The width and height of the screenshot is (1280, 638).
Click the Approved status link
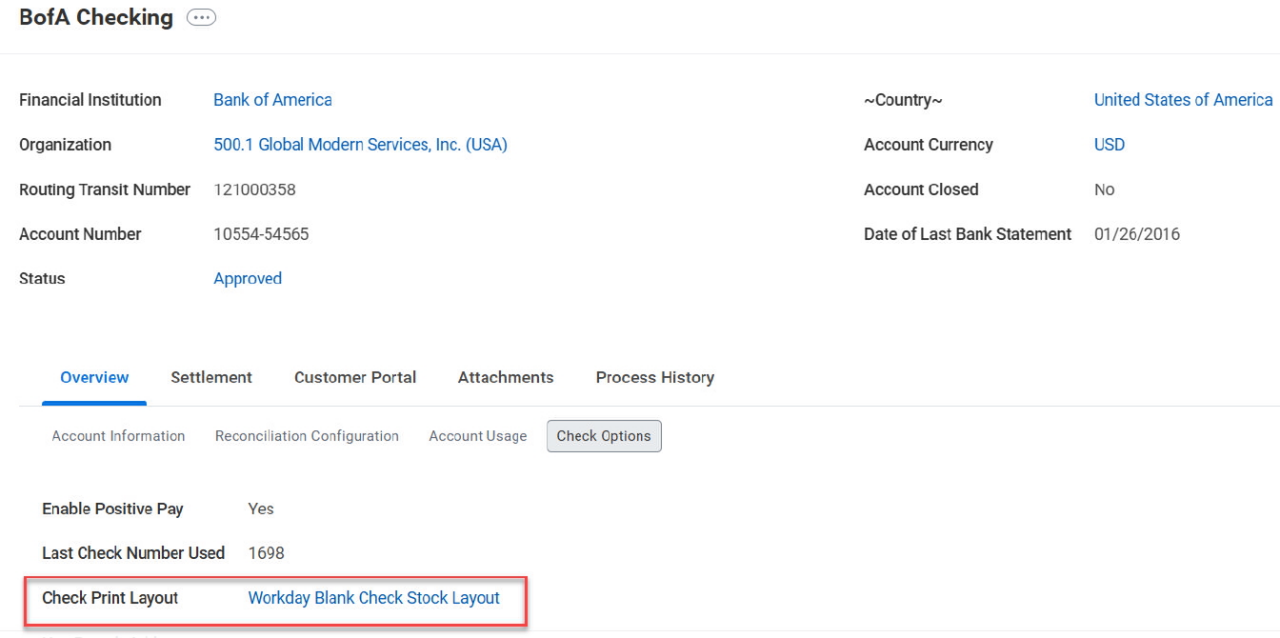click(248, 279)
